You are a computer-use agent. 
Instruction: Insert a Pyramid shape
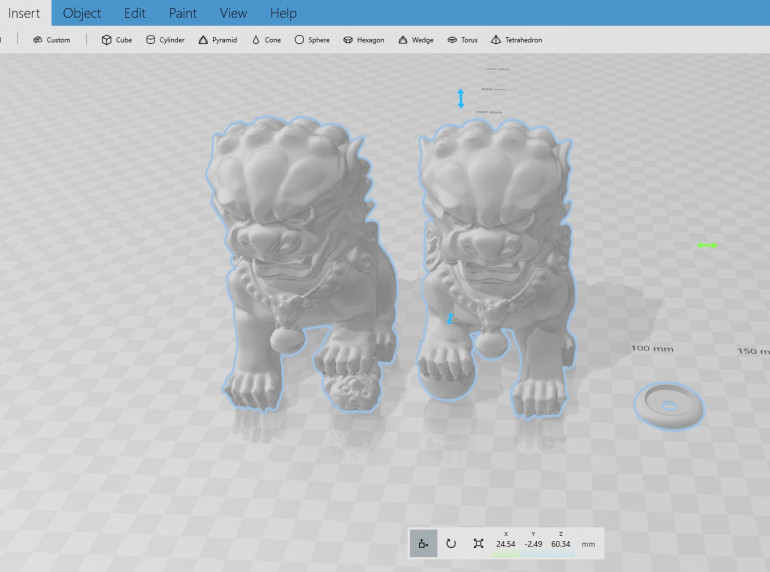coord(218,40)
